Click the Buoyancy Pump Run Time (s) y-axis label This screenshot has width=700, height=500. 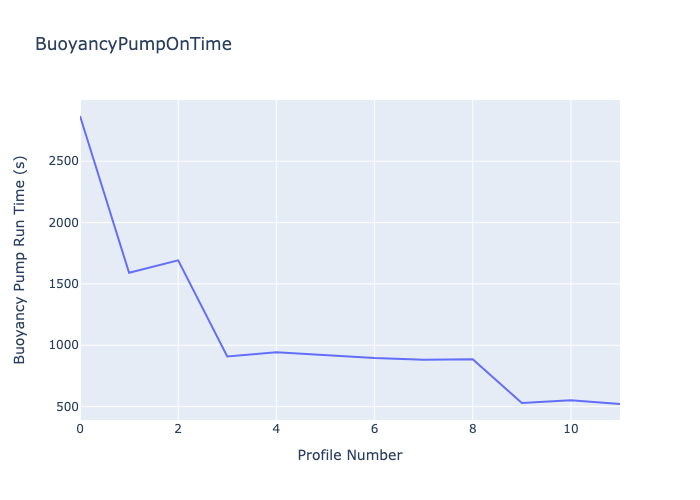tap(20, 260)
